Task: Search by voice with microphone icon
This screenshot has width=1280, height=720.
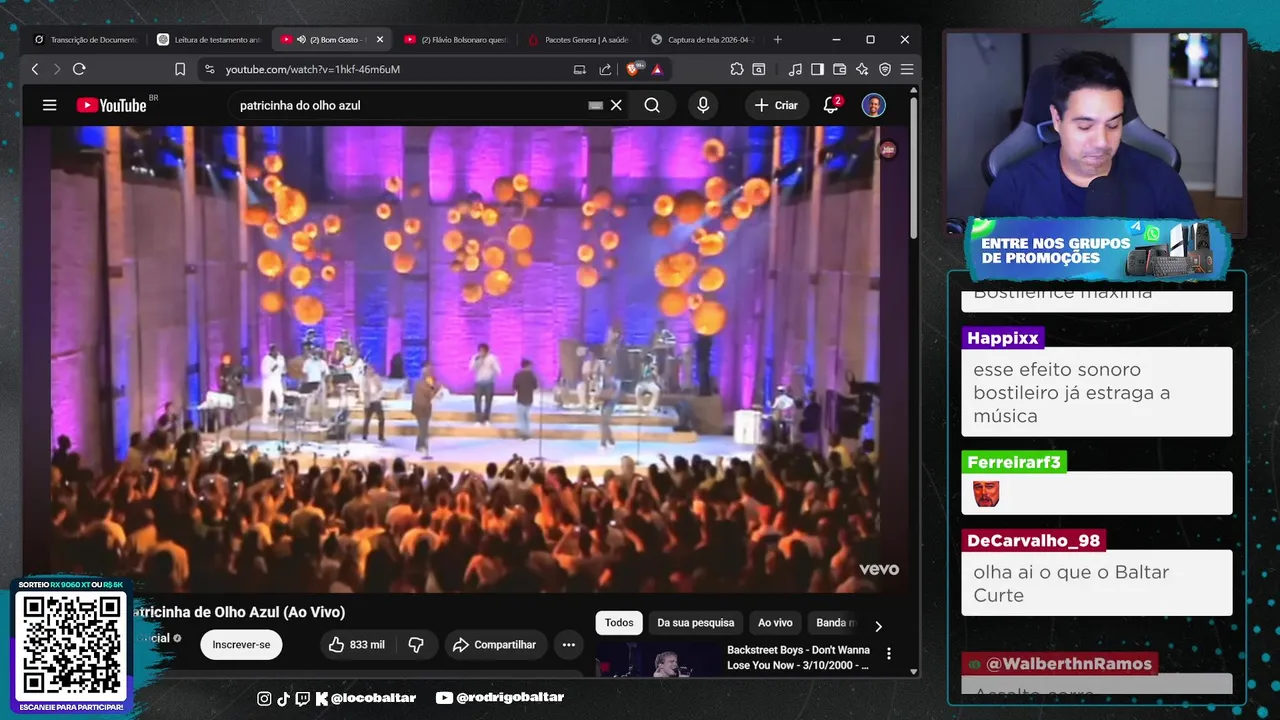Action: 703,105
